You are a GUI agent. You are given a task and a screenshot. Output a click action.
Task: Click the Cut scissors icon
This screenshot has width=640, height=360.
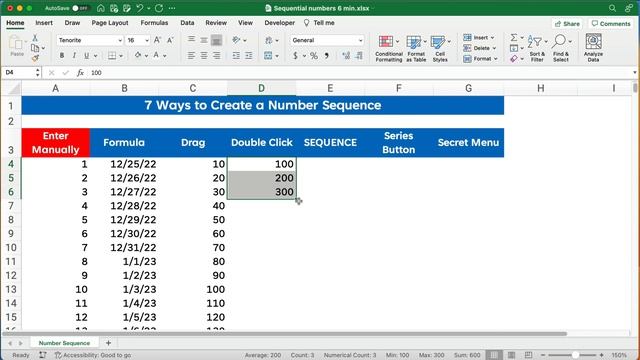[35, 38]
